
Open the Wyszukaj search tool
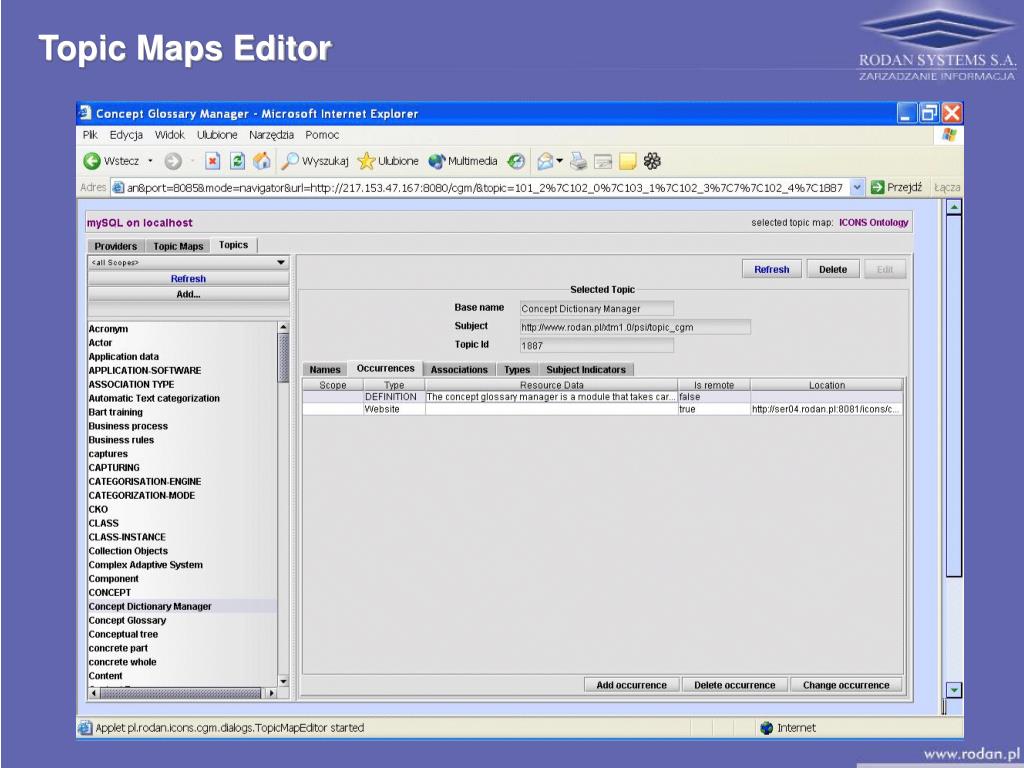[315, 161]
